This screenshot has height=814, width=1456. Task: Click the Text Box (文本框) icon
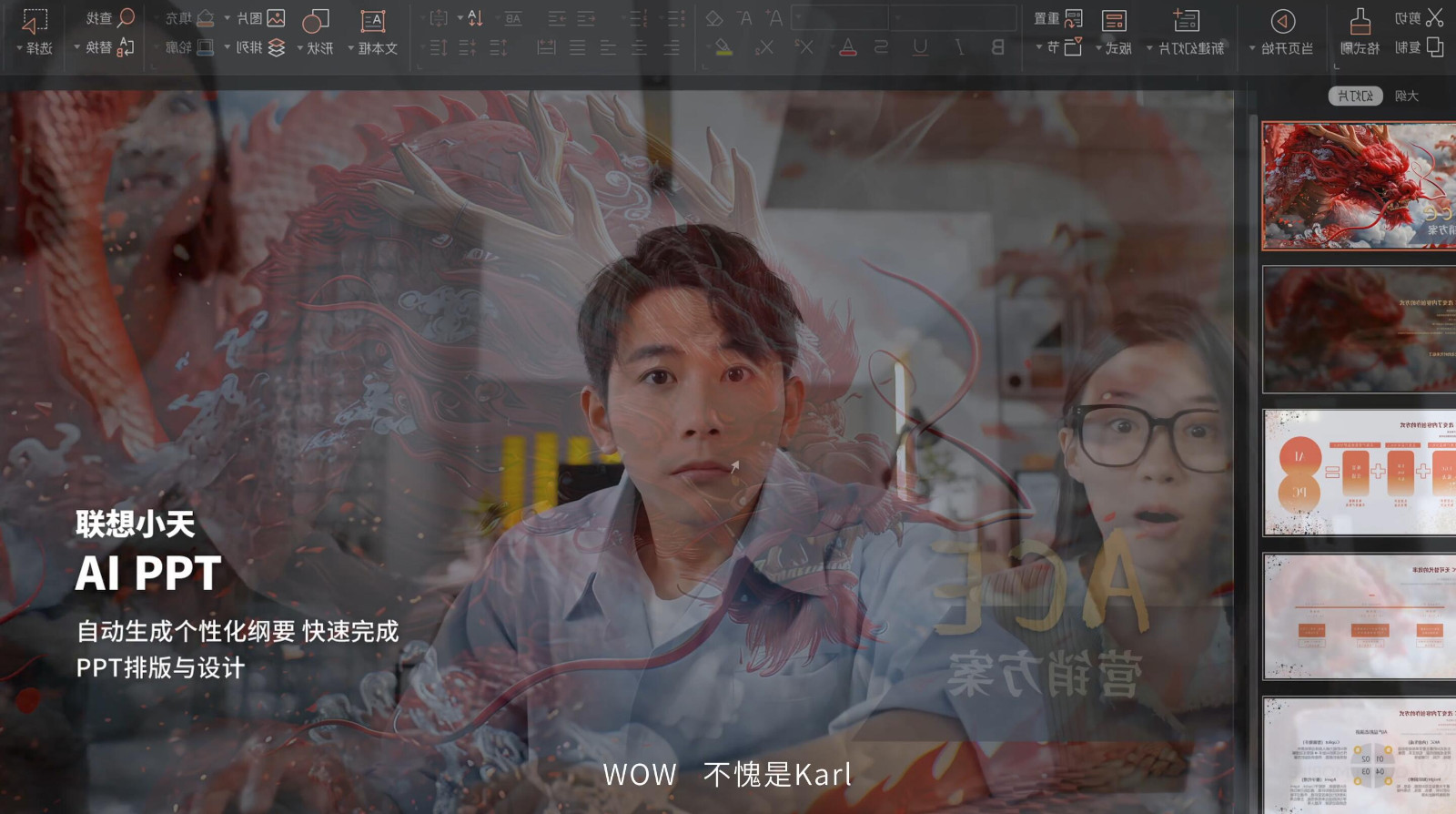[x=373, y=21]
